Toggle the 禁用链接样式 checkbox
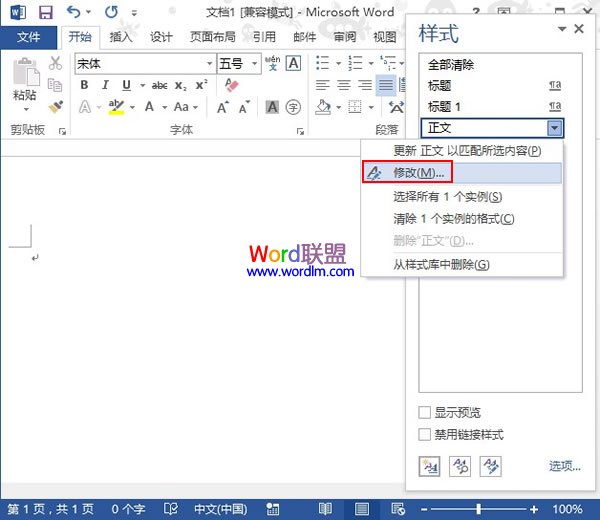Image resolution: width=600 pixels, height=520 pixels. [x=426, y=435]
